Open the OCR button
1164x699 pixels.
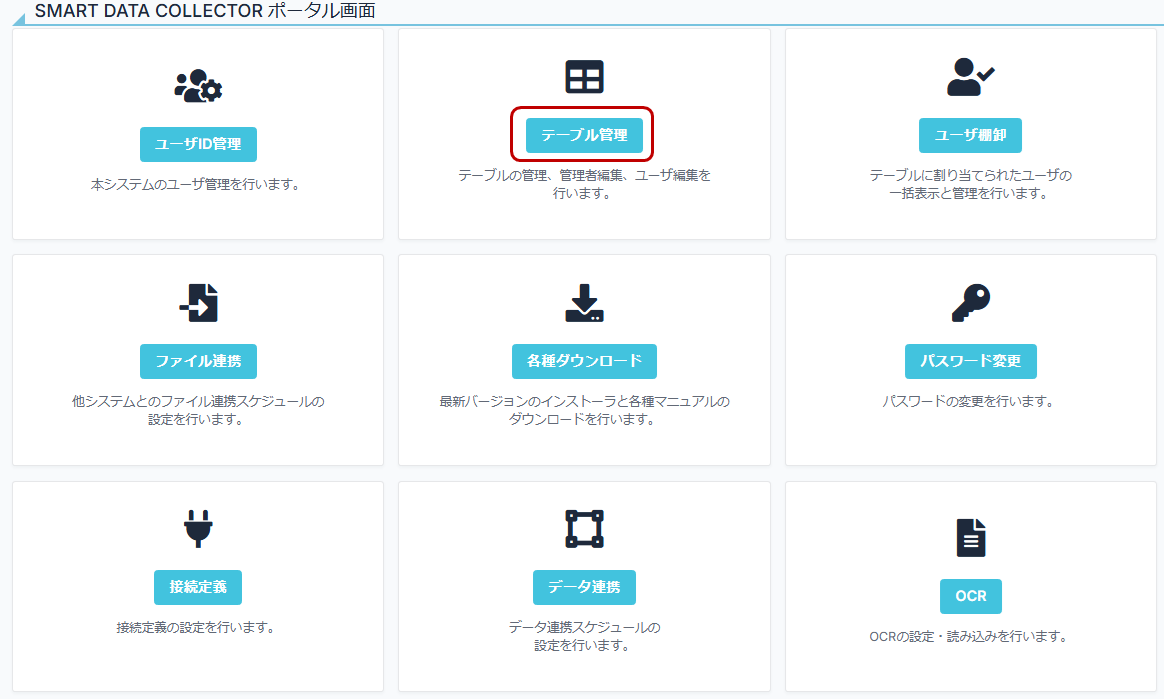pyautogui.click(x=970, y=596)
